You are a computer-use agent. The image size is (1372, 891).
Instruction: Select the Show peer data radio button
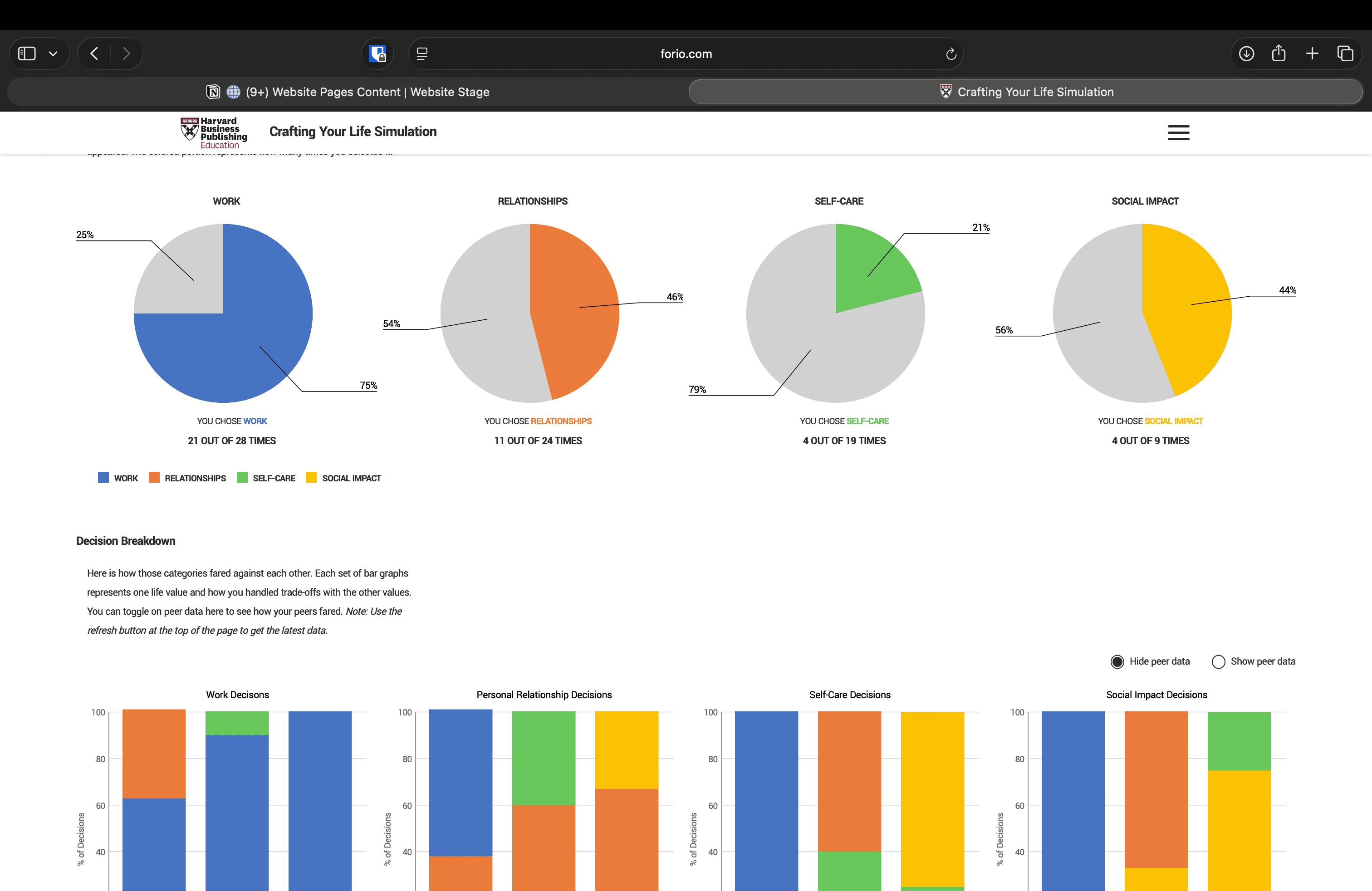point(1218,661)
